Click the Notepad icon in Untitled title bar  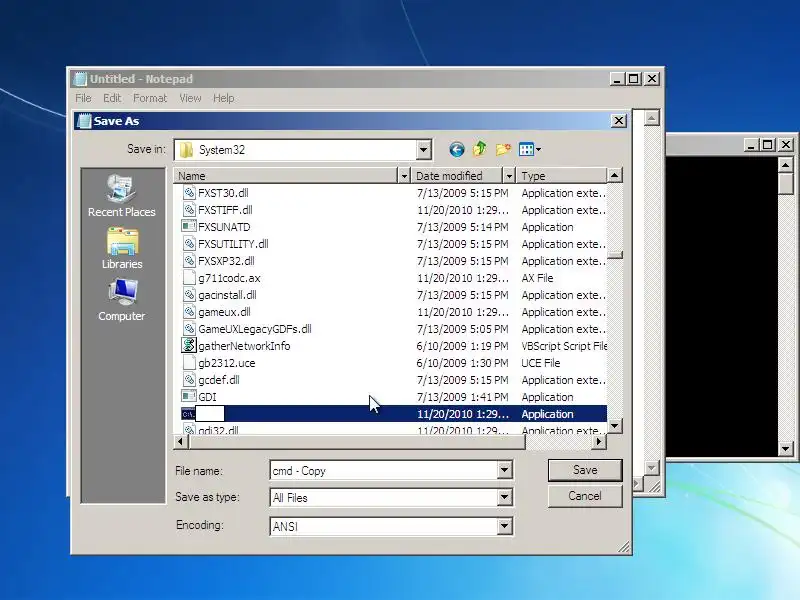click(x=80, y=79)
